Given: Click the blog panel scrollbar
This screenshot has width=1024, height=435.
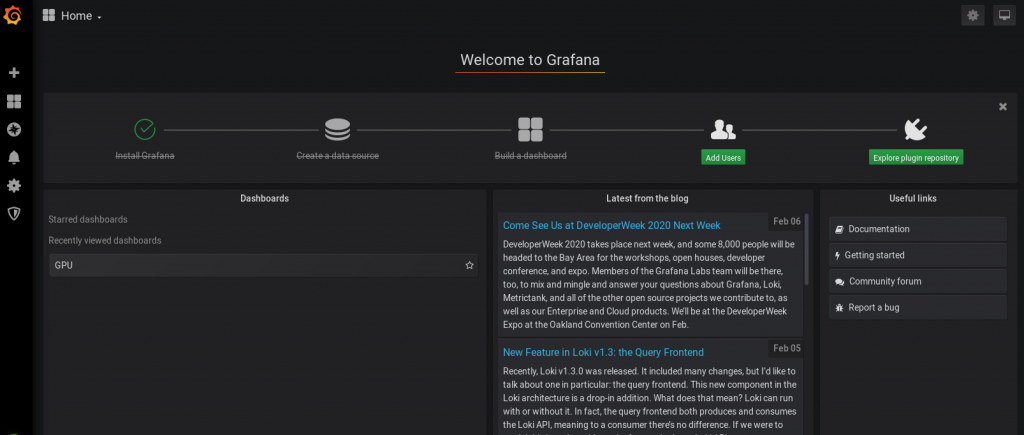Looking at the screenshot, I should coord(807,249).
